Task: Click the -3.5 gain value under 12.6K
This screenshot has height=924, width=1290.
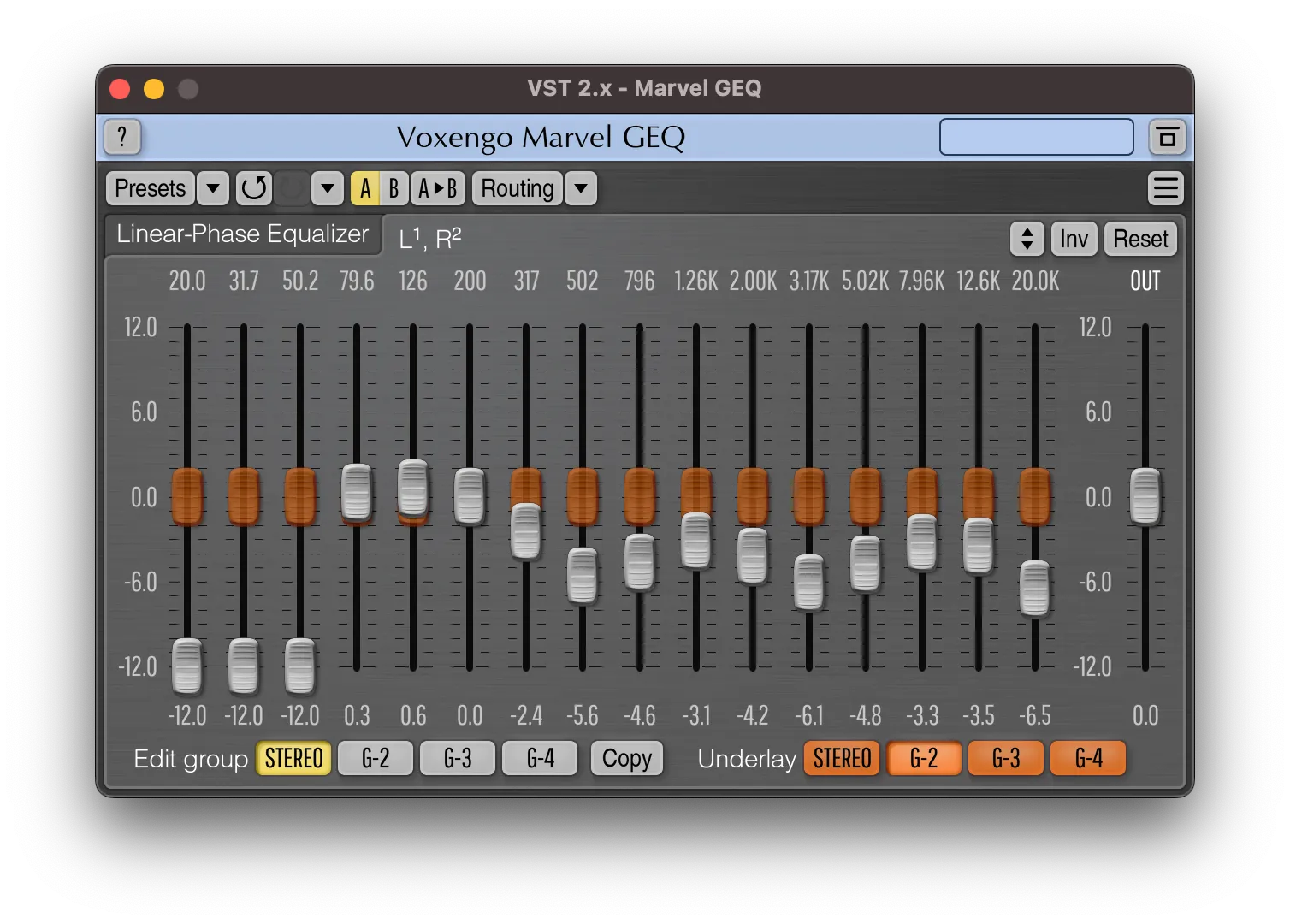Action: point(979,715)
